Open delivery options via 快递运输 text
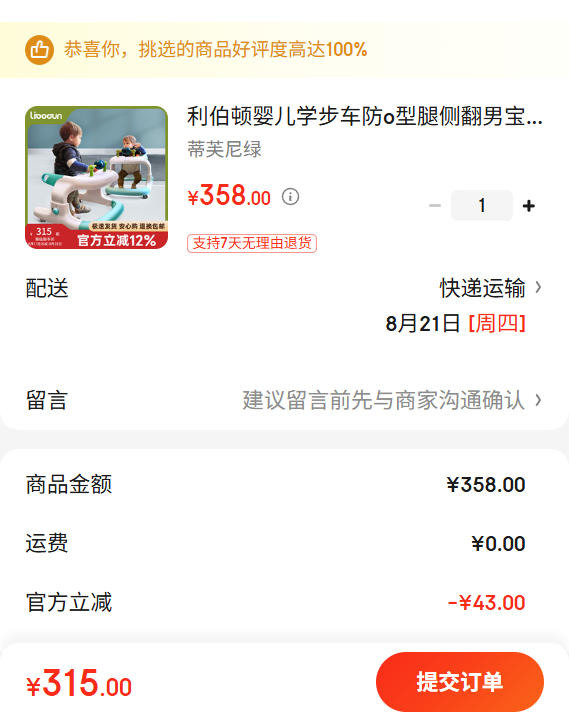569x718 pixels. 482,288
